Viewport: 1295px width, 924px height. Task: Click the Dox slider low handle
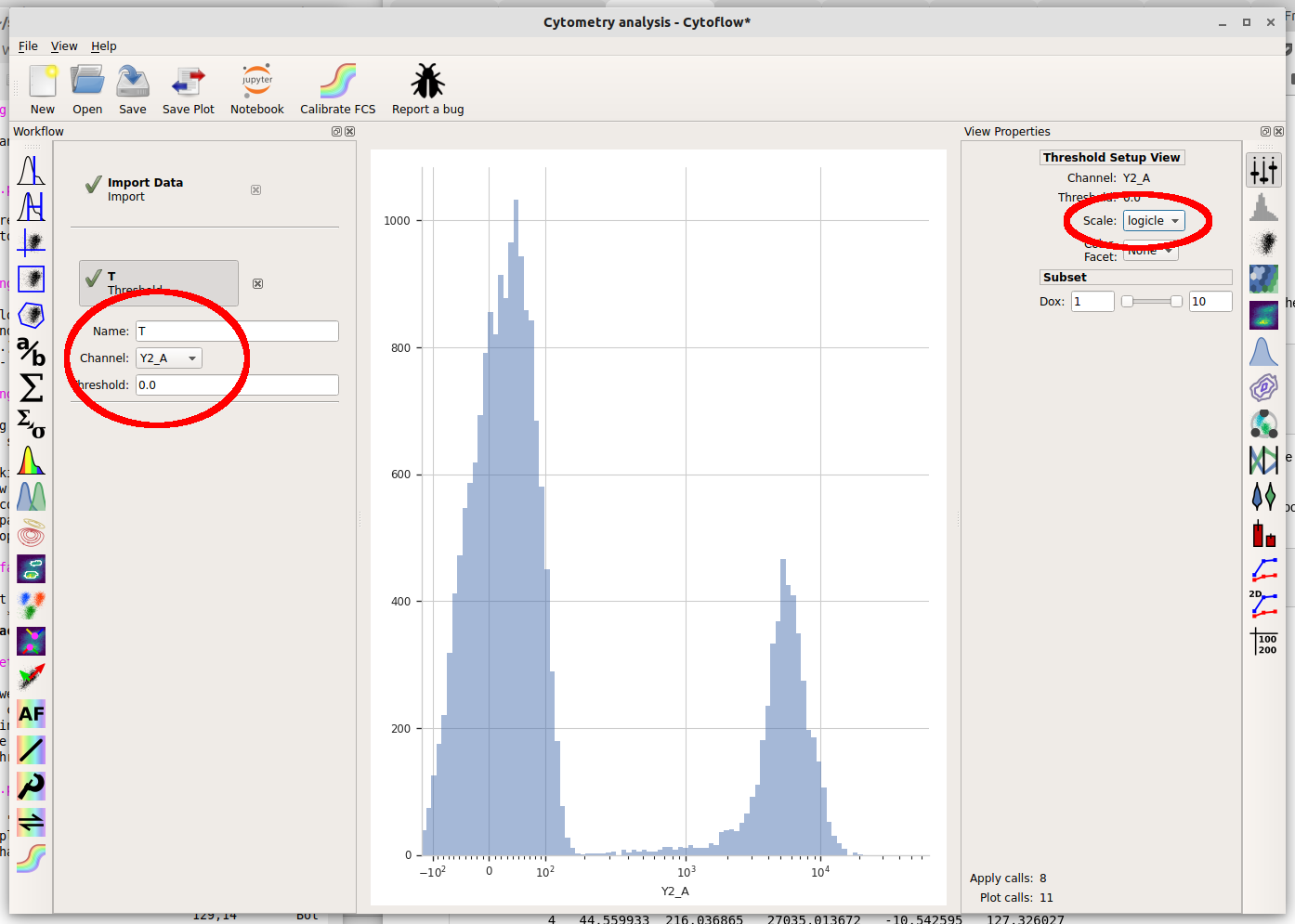coord(1127,302)
